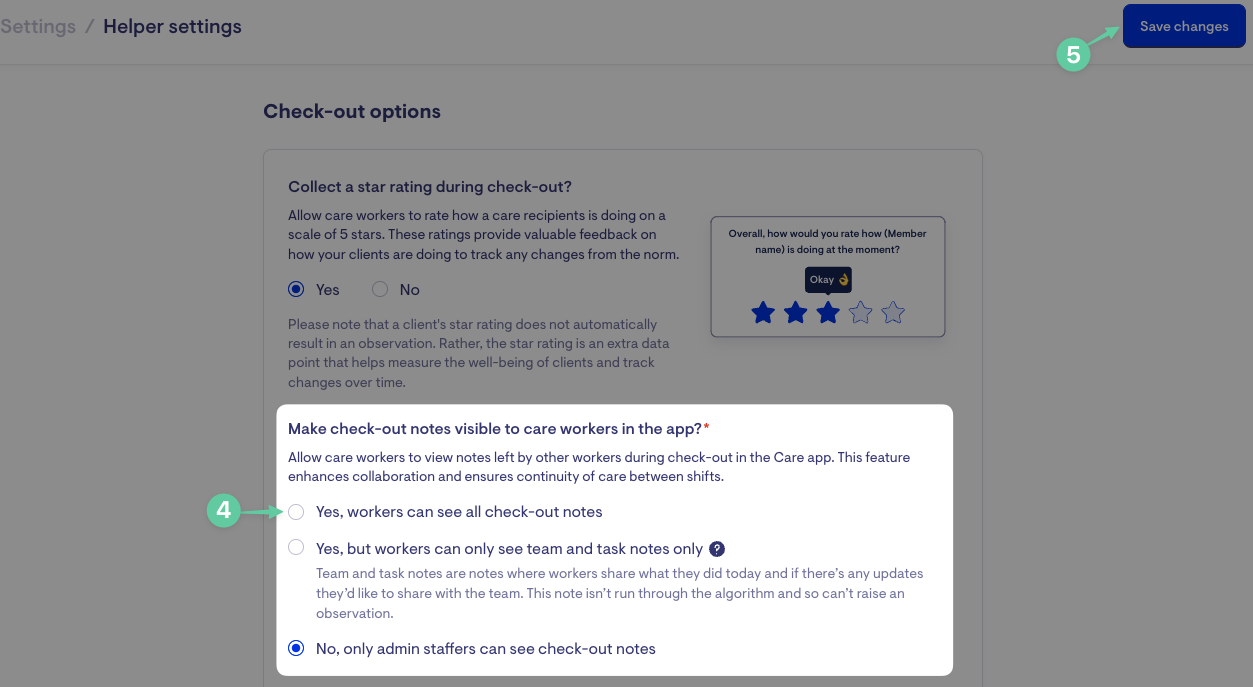The width and height of the screenshot is (1253, 687).
Task: Click the fifth empty star outline
Action: (x=893, y=313)
